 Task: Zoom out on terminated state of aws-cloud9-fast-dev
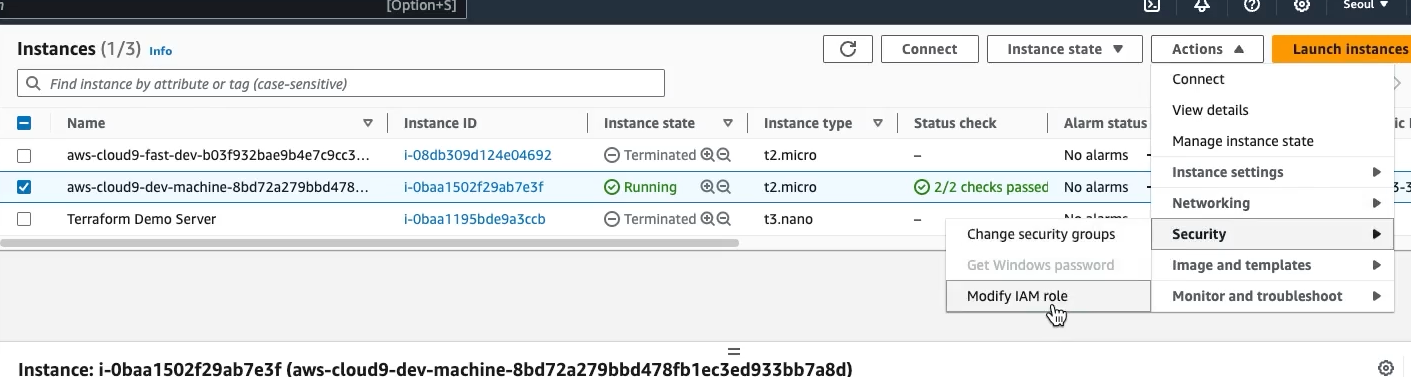(724, 155)
